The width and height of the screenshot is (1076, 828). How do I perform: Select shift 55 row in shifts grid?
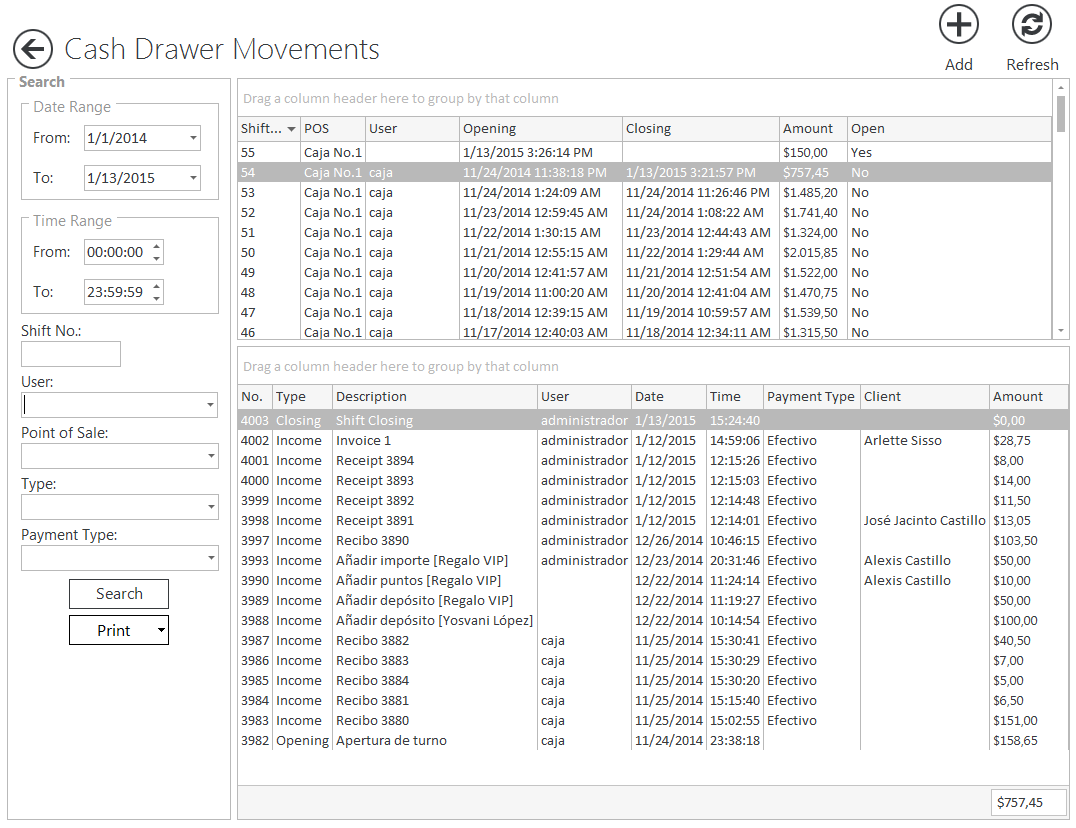[x=500, y=153]
